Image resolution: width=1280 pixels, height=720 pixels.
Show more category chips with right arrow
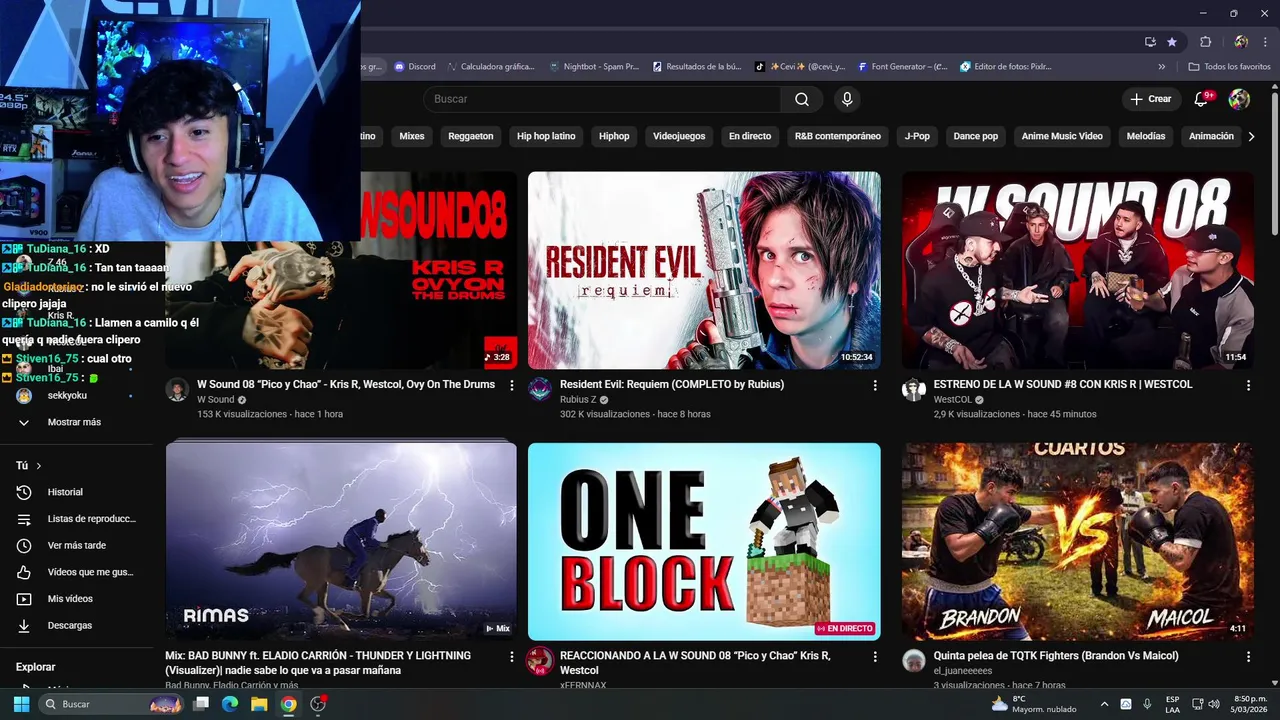pyautogui.click(x=1251, y=136)
